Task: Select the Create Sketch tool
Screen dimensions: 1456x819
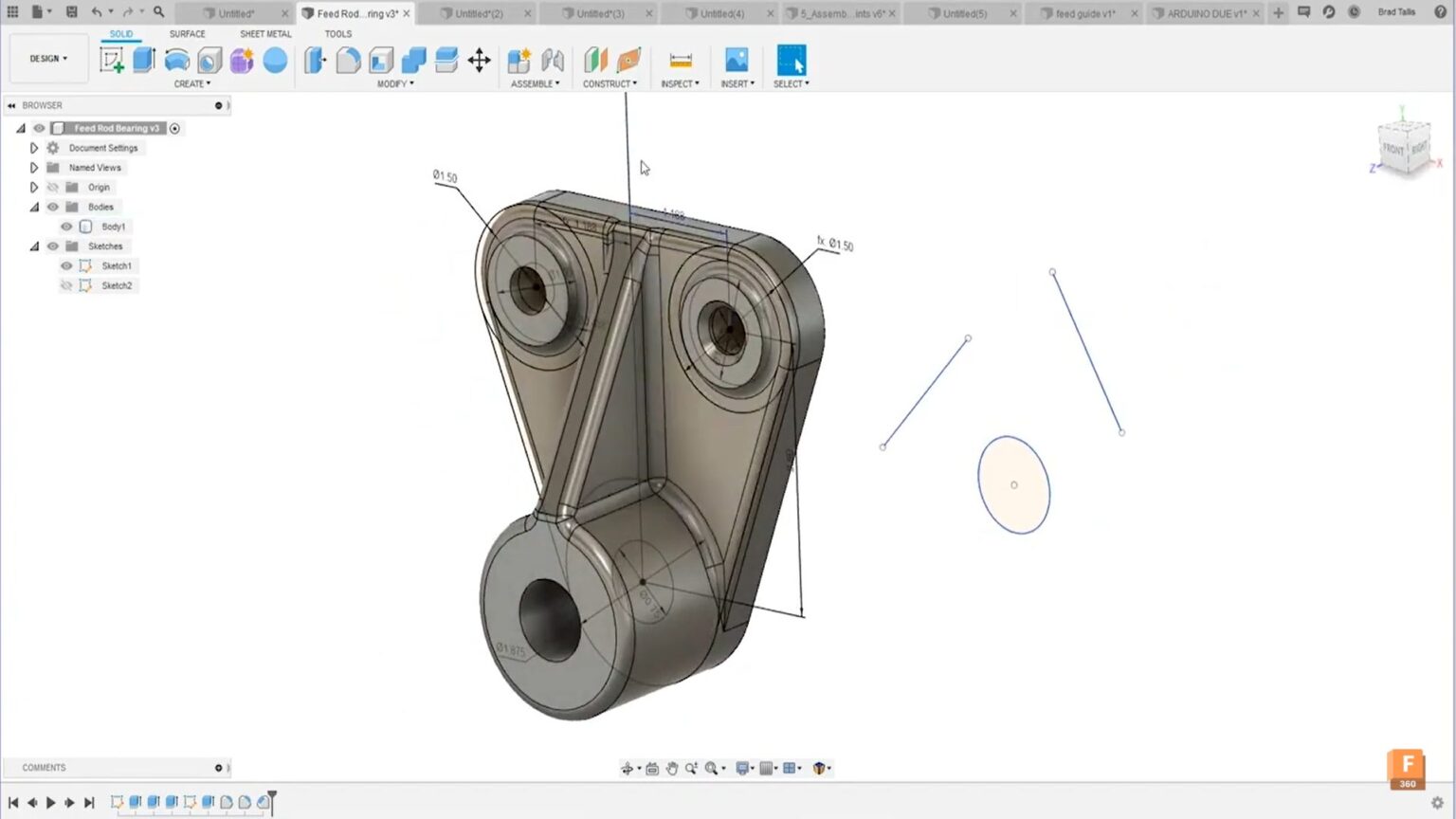Action: 114,59
